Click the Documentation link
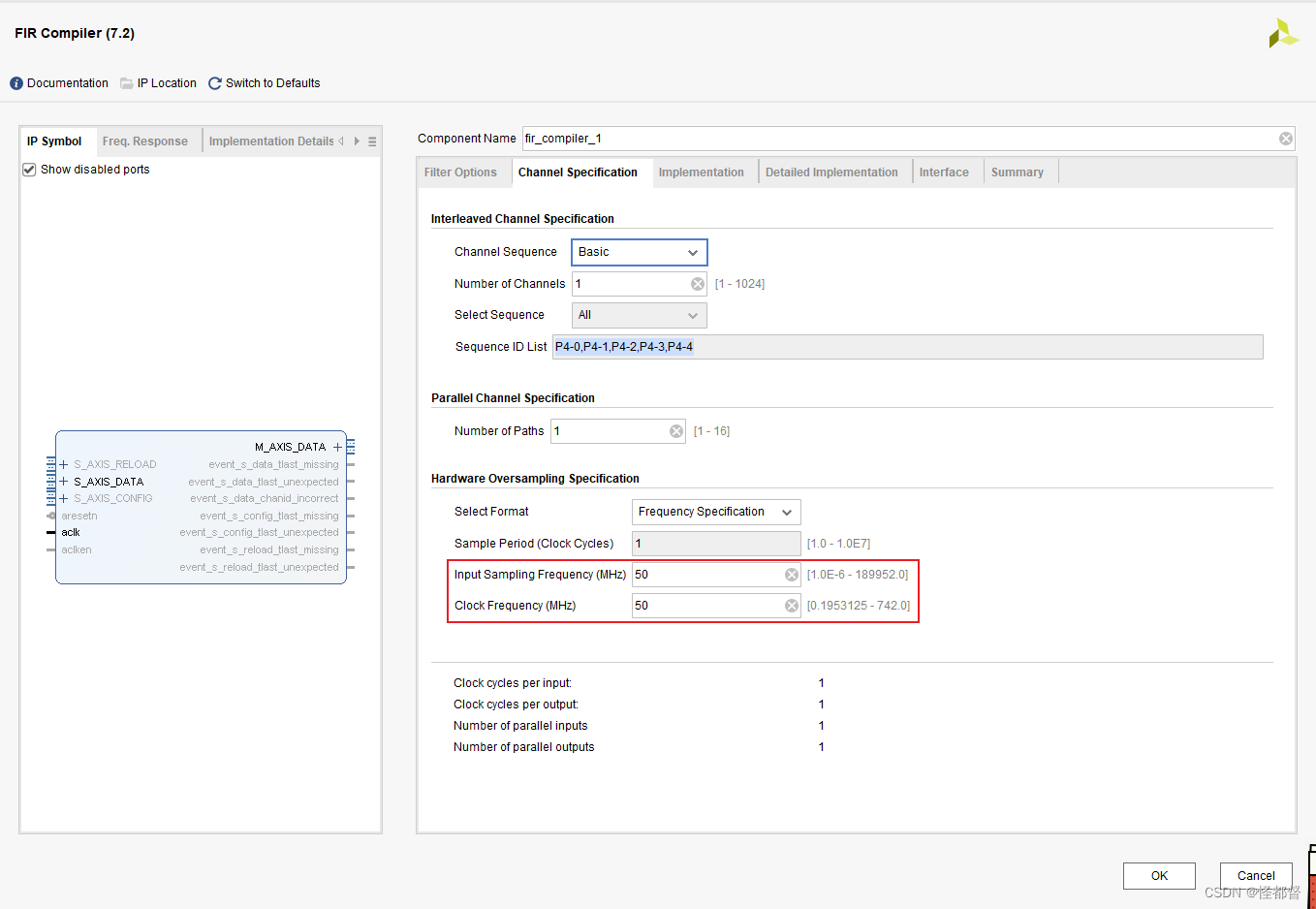The width and height of the screenshot is (1316, 909). click(x=68, y=83)
